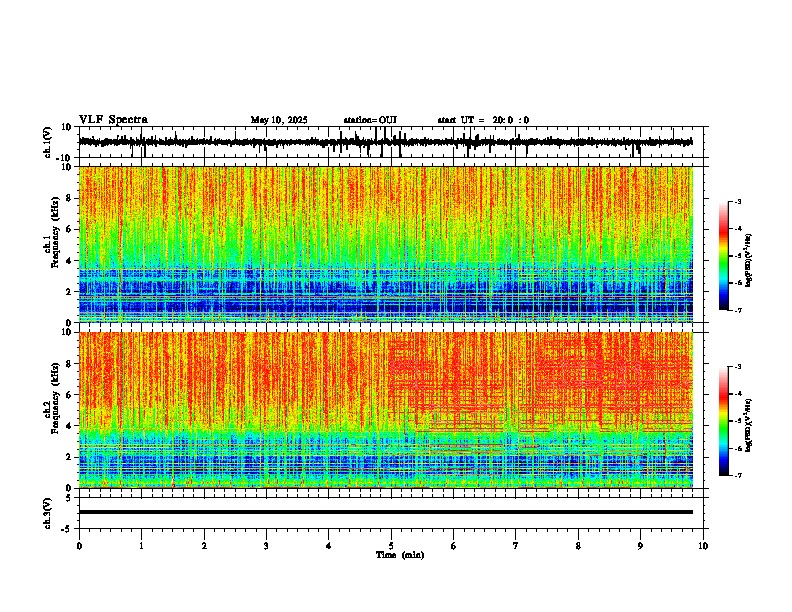This screenshot has width=792, height=612.
Task: Click the log(PSD) label beside ch.2 colorbar
Action: coord(749,425)
